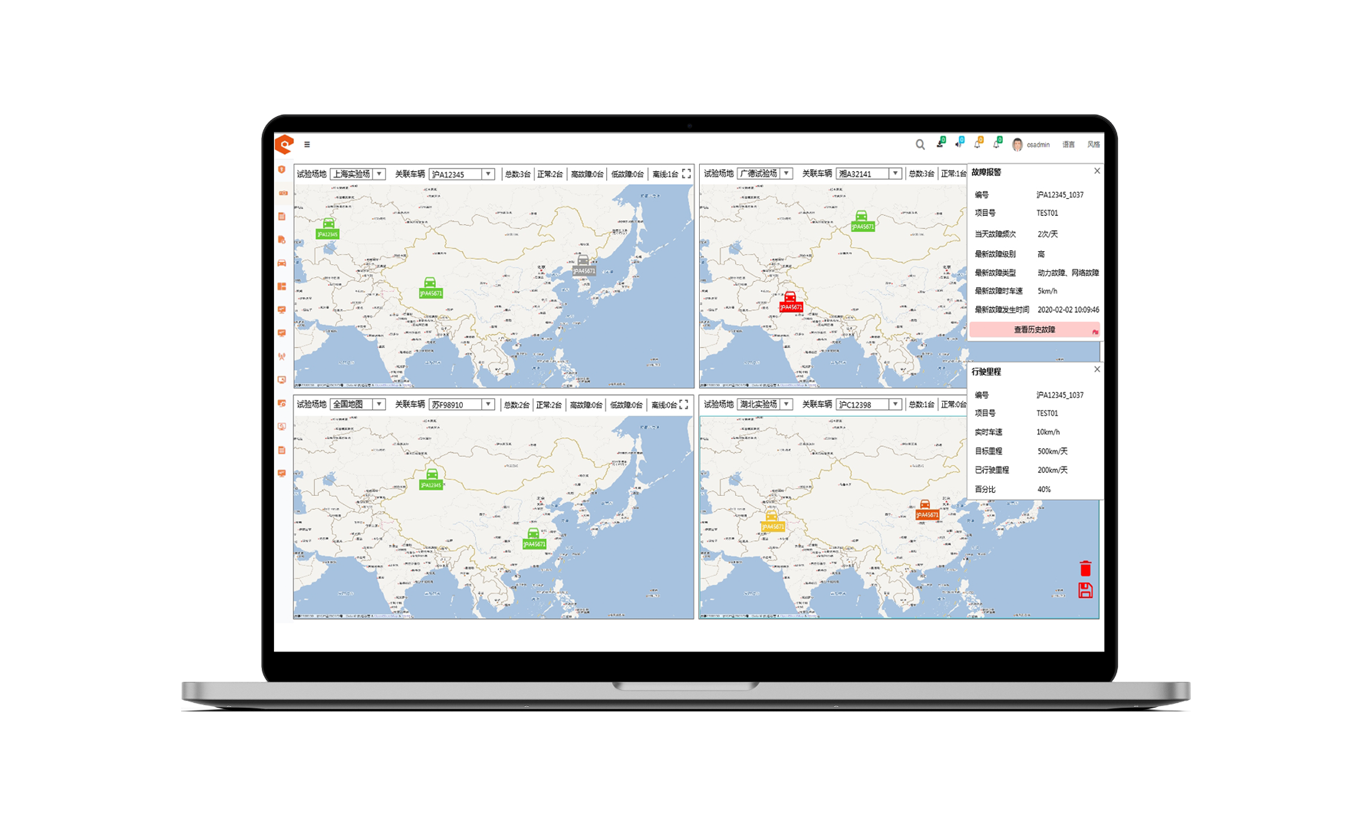Screen dimensions: 1372x826
Task: Toggle fullscreen on the 上海实验场 map
Action: click(686, 174)
